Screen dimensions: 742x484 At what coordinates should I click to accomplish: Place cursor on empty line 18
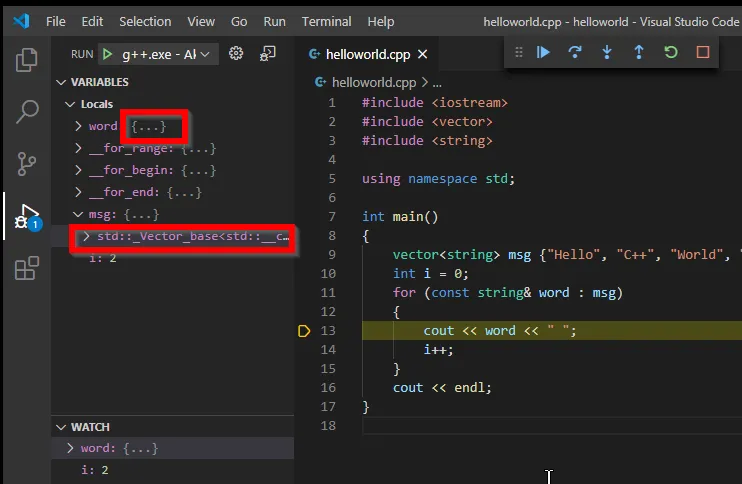[x=551, y=426]
